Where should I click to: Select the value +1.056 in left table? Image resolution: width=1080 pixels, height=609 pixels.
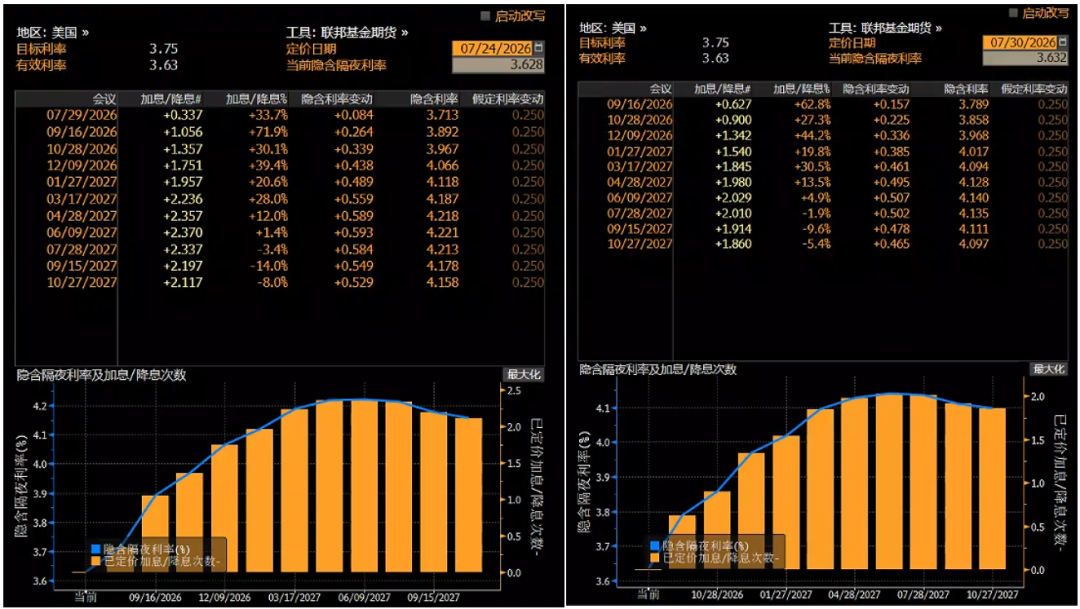(x=183, y=132)
